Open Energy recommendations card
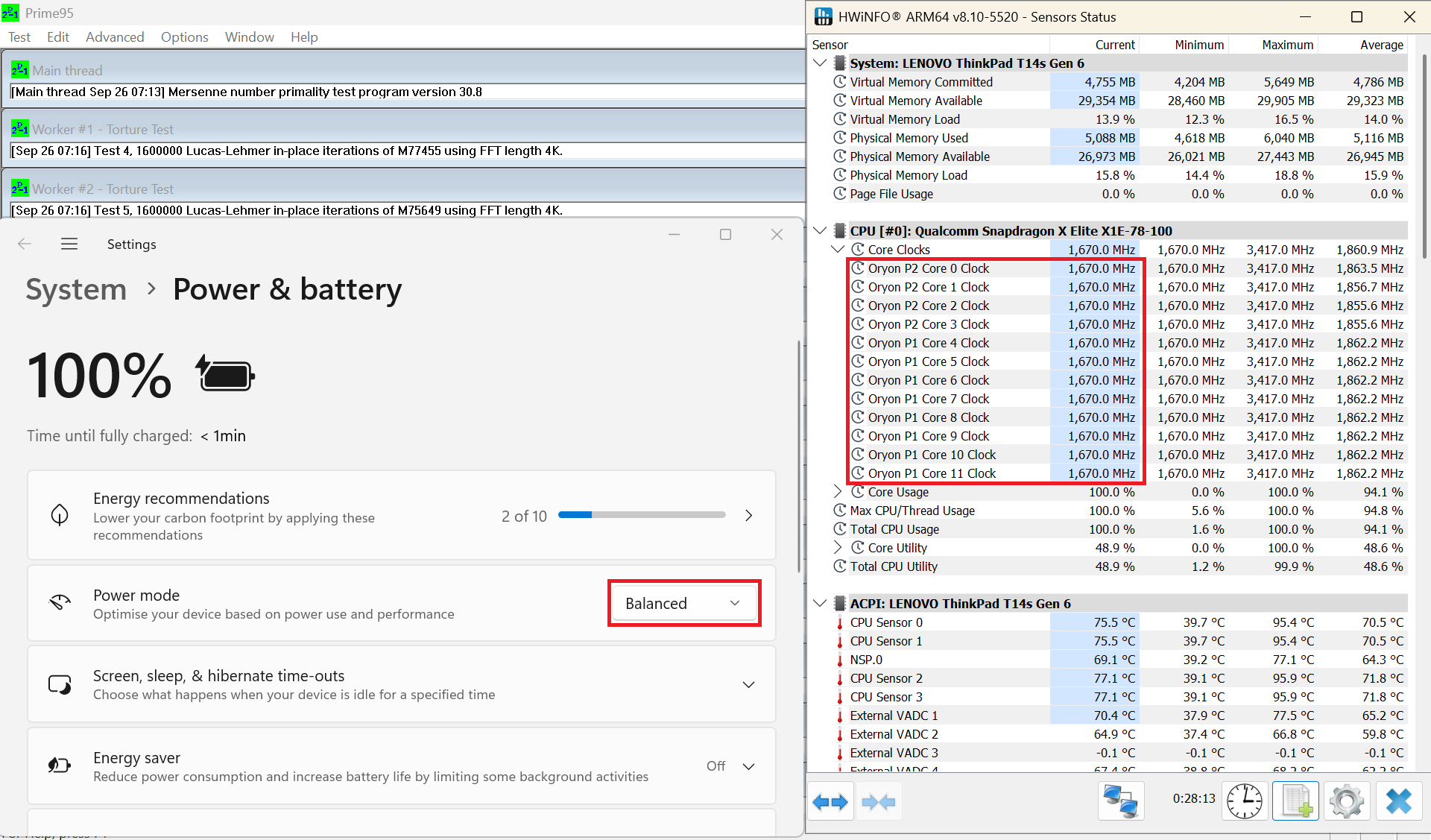The height and width of the screenshot is (840, 1431). pyautogui.click(x=402, y=515)
